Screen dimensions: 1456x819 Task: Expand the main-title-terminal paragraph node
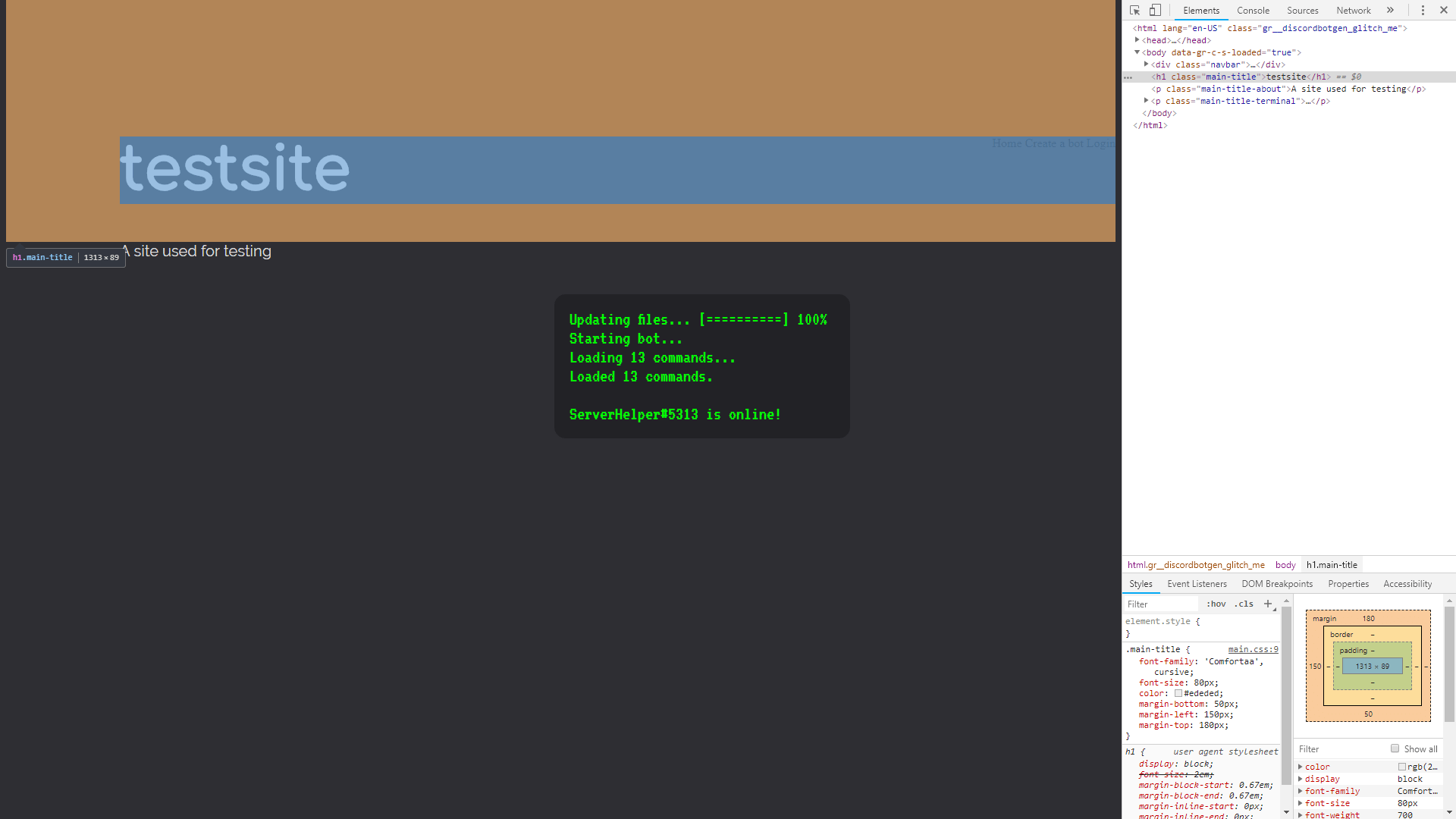(x=1145, y=101)
